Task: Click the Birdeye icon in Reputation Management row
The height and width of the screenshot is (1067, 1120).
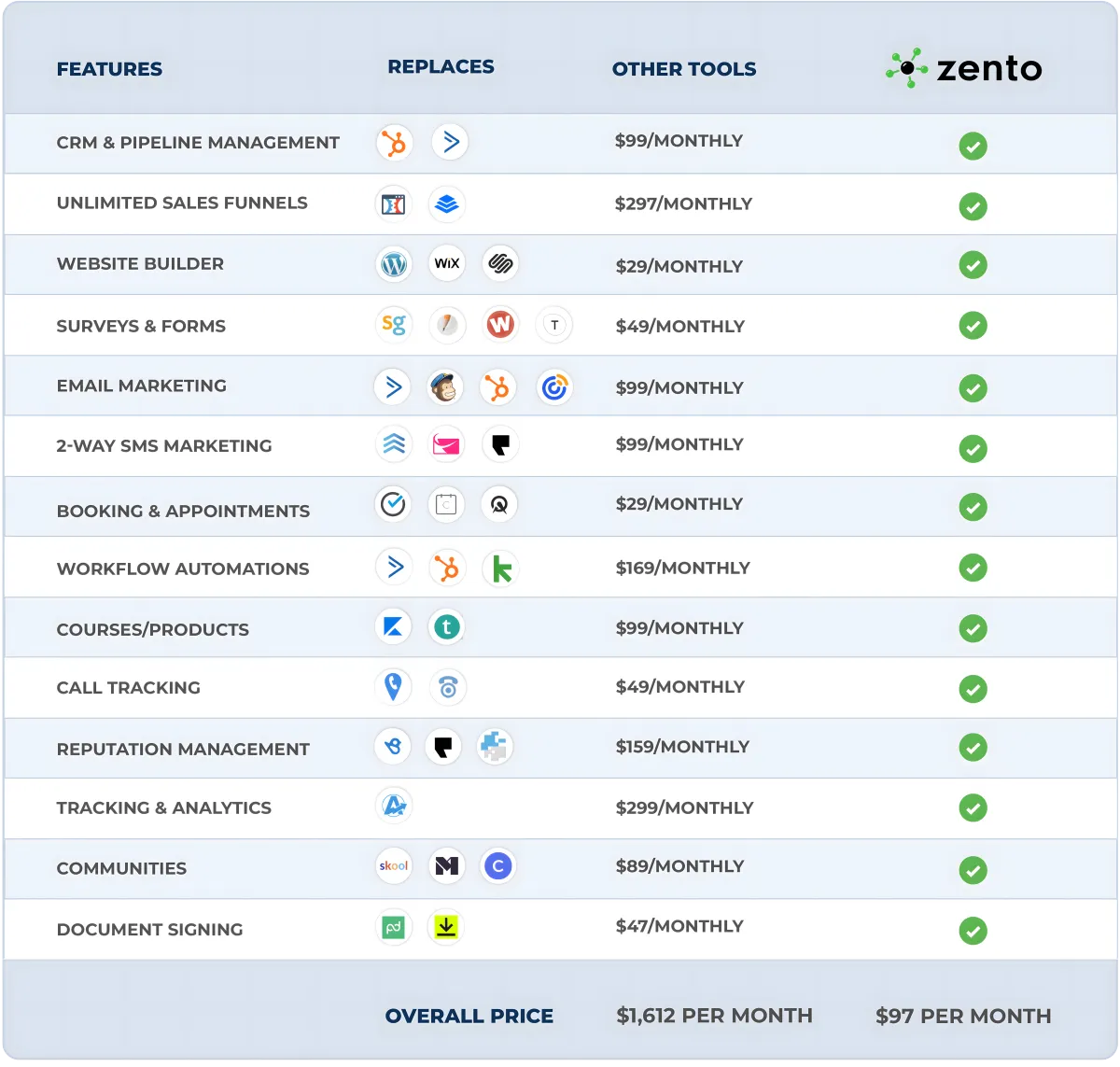Action: [x=393, y=746]
